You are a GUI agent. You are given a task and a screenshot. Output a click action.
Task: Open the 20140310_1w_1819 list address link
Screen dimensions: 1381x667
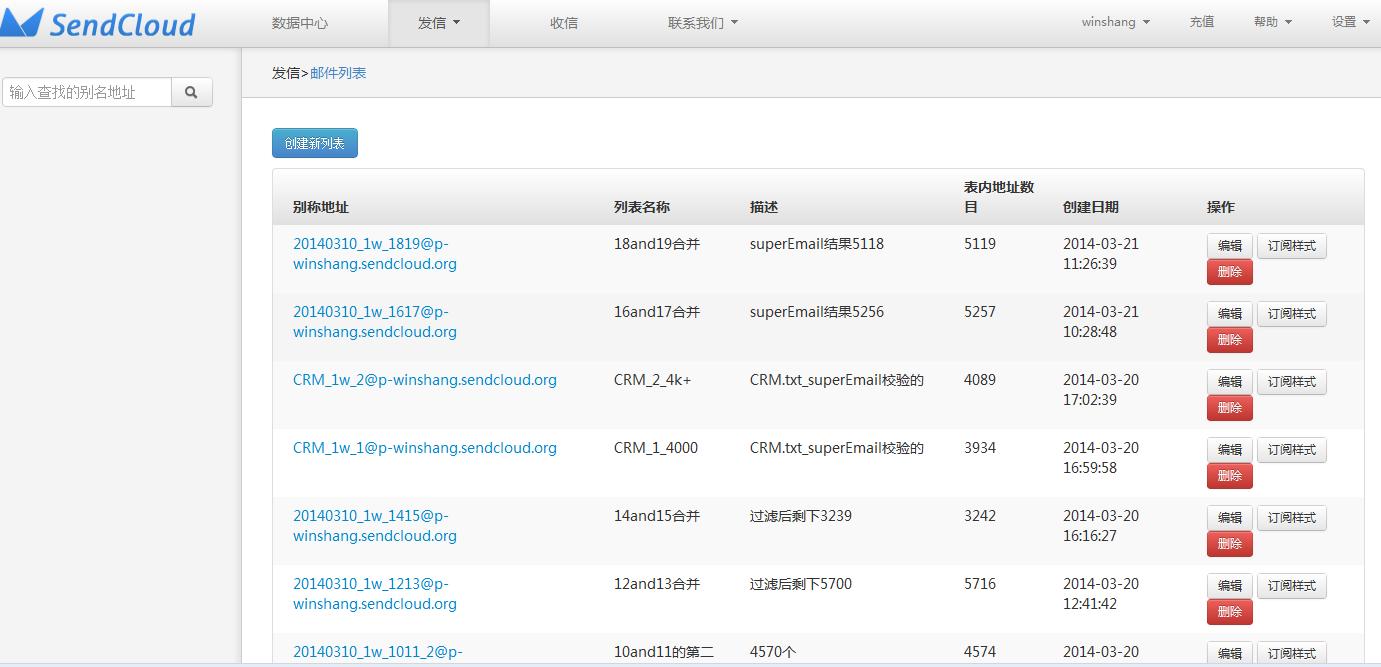click(x=375, y=254)
